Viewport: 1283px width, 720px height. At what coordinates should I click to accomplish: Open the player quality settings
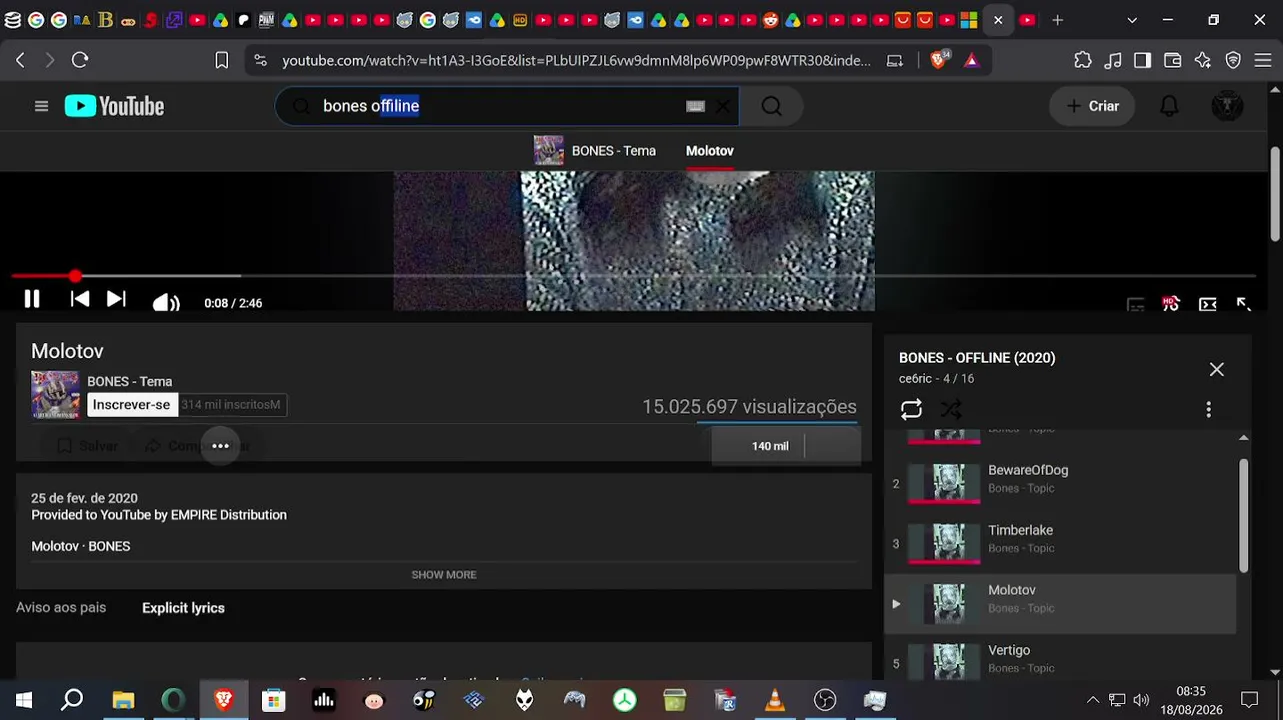click(x=1171, y=304)
